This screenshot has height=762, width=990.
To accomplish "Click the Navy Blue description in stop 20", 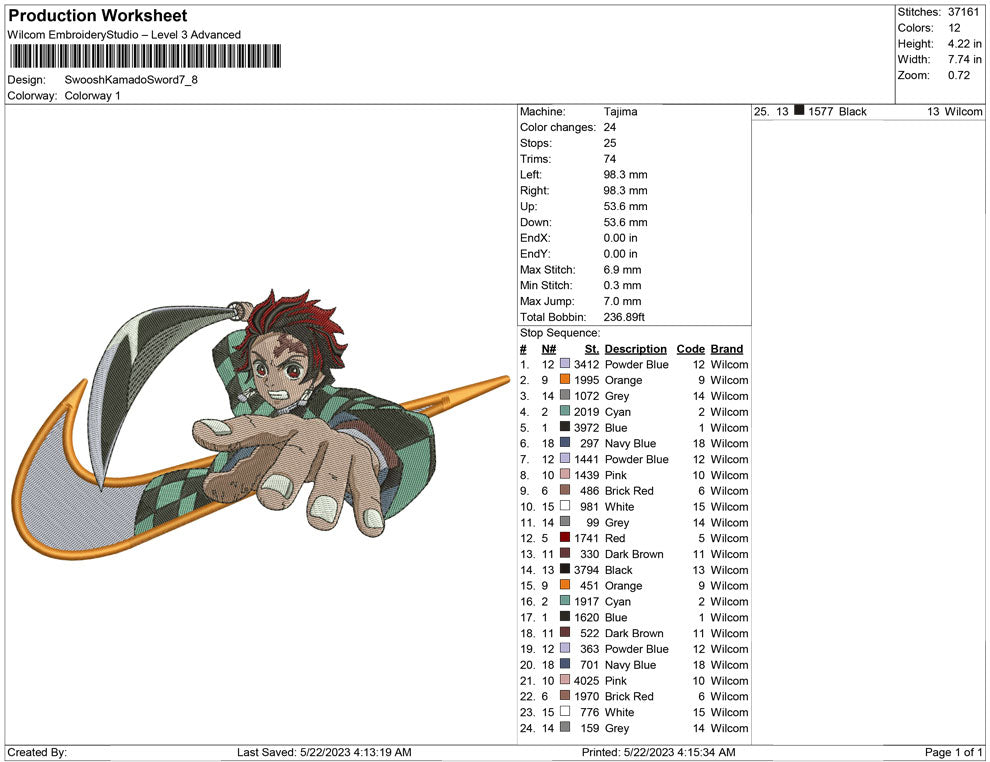I will (630, 665).
